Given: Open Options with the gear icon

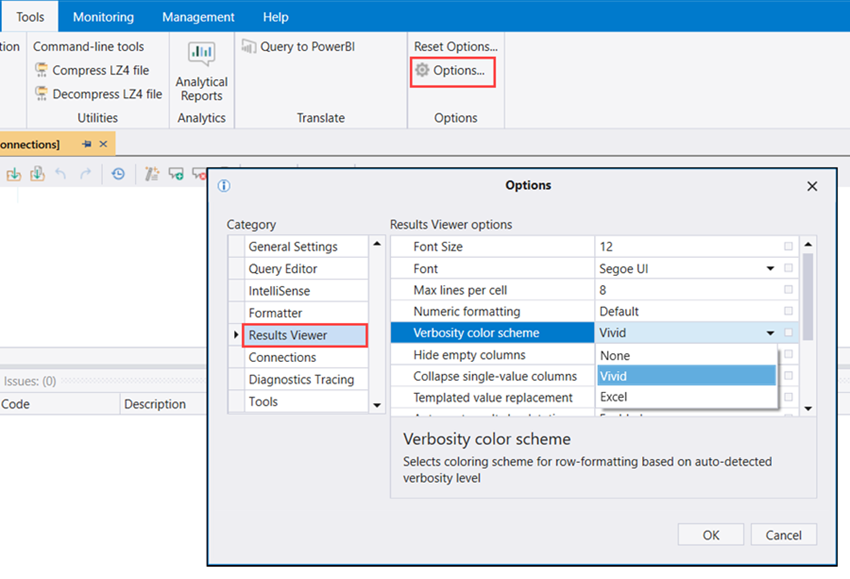Looking at the screenshot, I should coord(451,71).
